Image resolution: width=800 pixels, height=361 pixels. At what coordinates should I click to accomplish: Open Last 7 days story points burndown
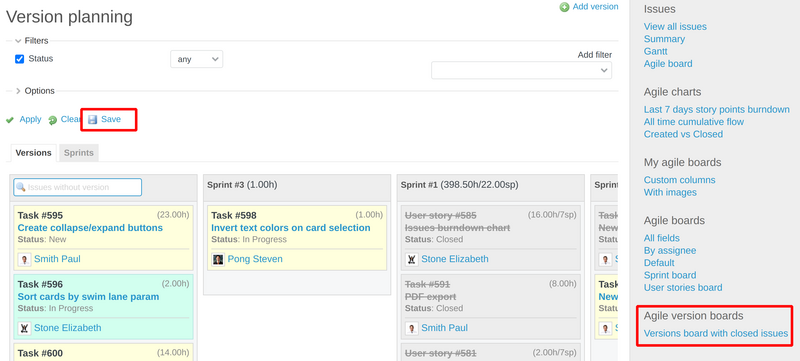(716, 110)
